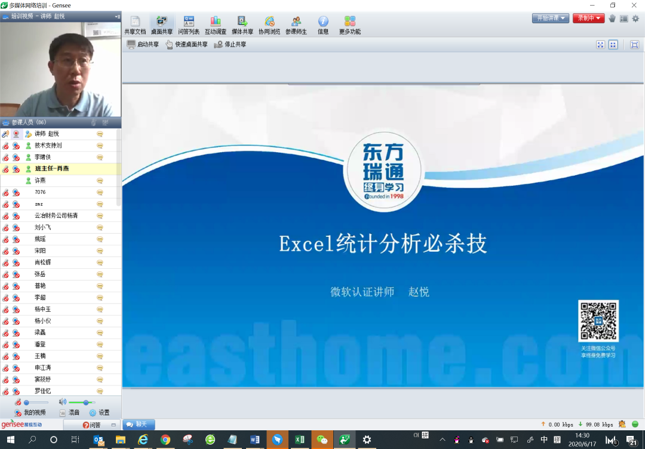Open the gear settings icon at top right
The image size is (645, 449).
point(636,19)
